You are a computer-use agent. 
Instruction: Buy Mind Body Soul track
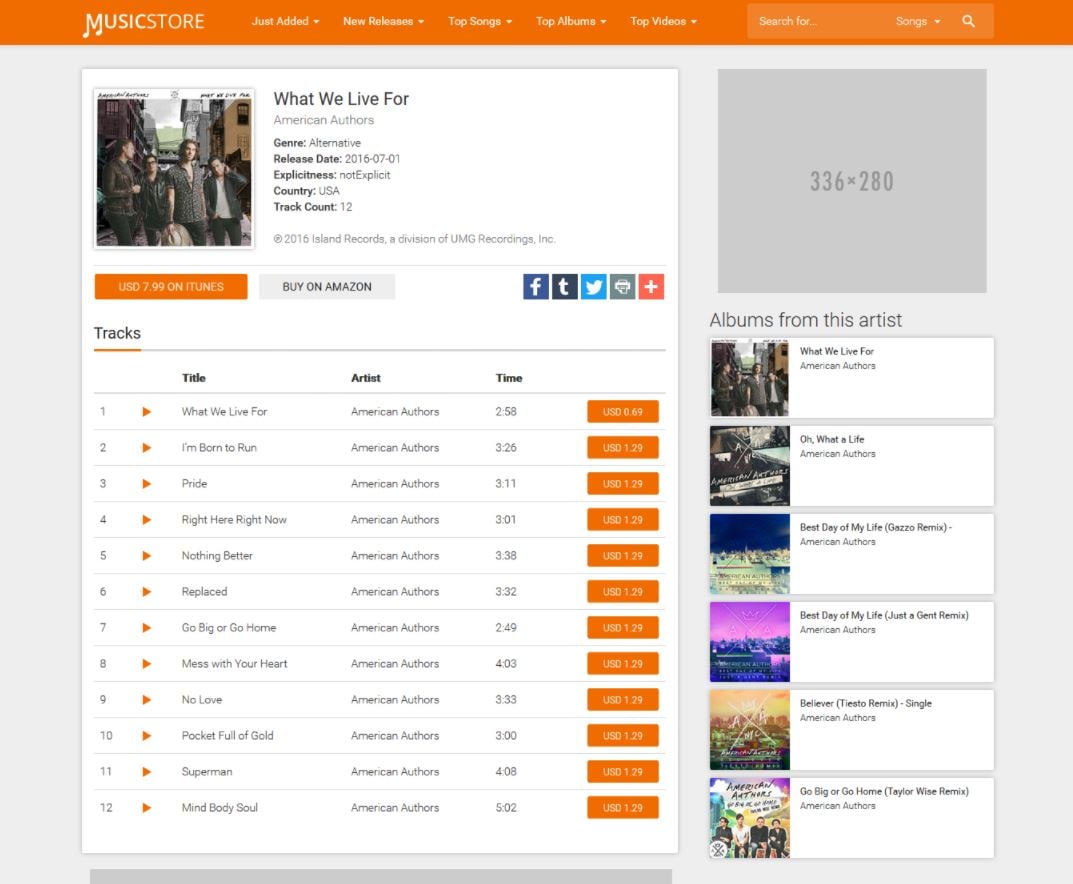(x=623, y=807)
